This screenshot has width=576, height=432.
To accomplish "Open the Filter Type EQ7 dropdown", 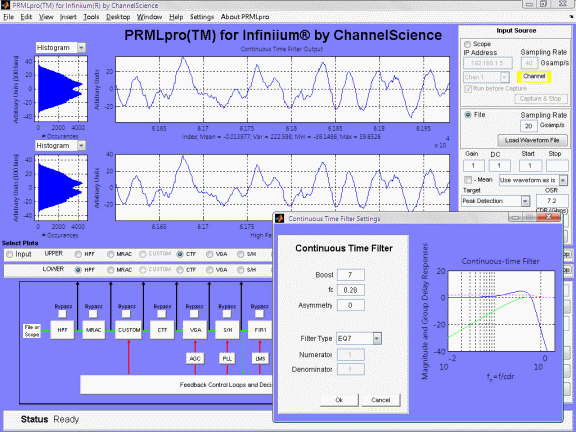I will pyautogui.click(x=359, y=338).
